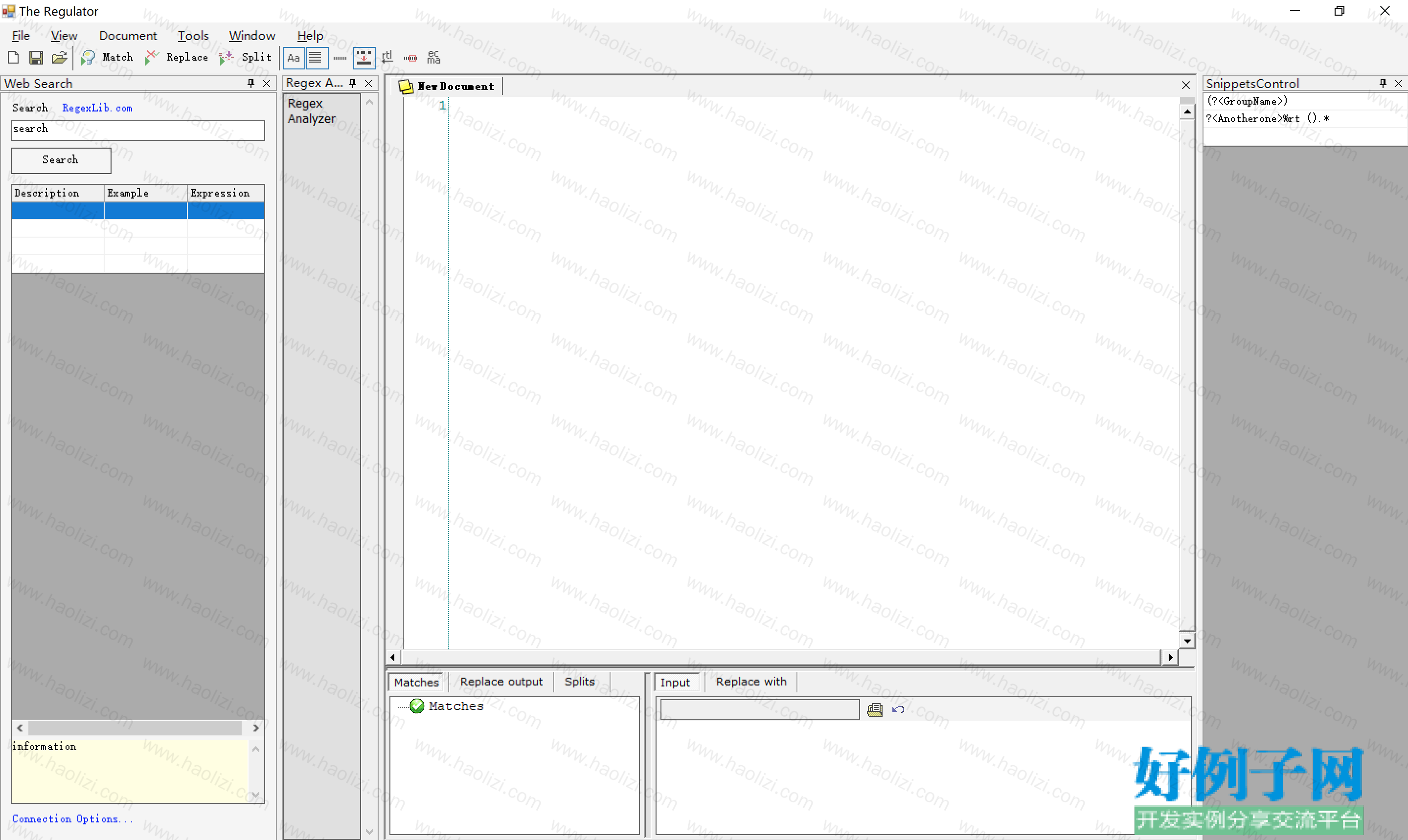The image size is (1408, 840).
Task: Click the load input file icon
Action: tap(874, 709)
